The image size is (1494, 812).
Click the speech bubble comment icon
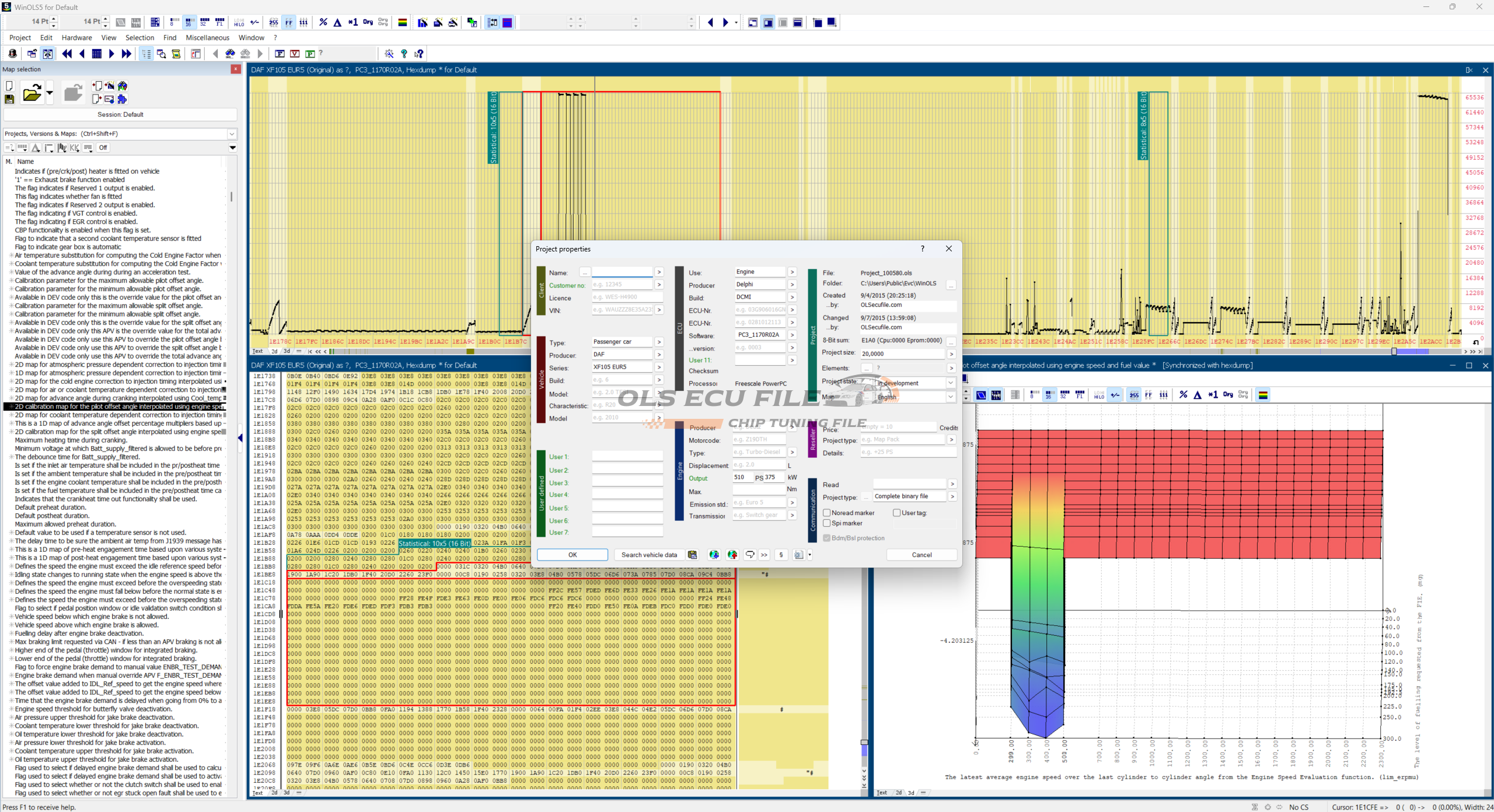click(x=750, y=555)
